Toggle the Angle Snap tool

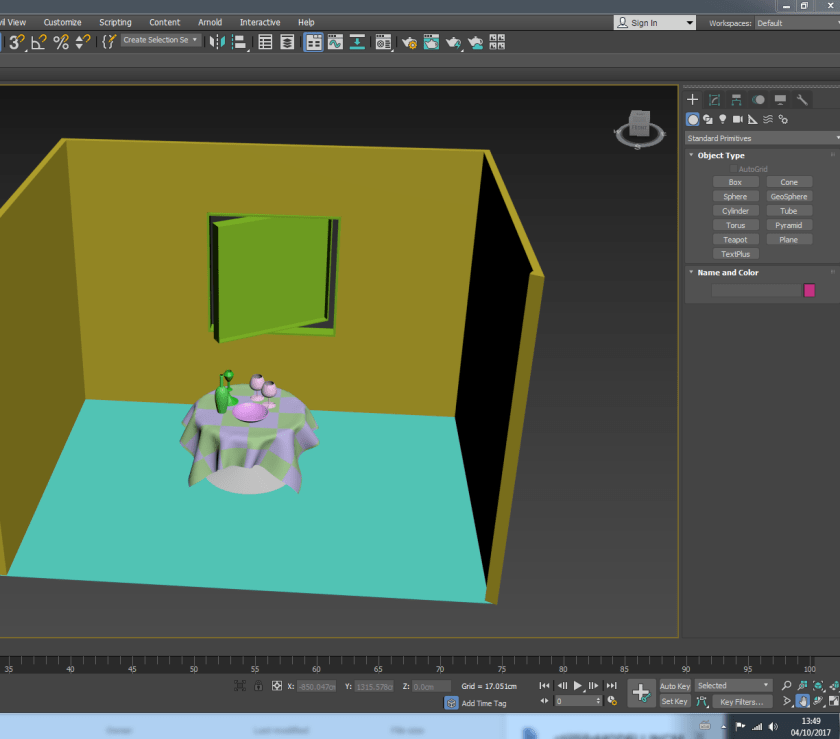39,42
